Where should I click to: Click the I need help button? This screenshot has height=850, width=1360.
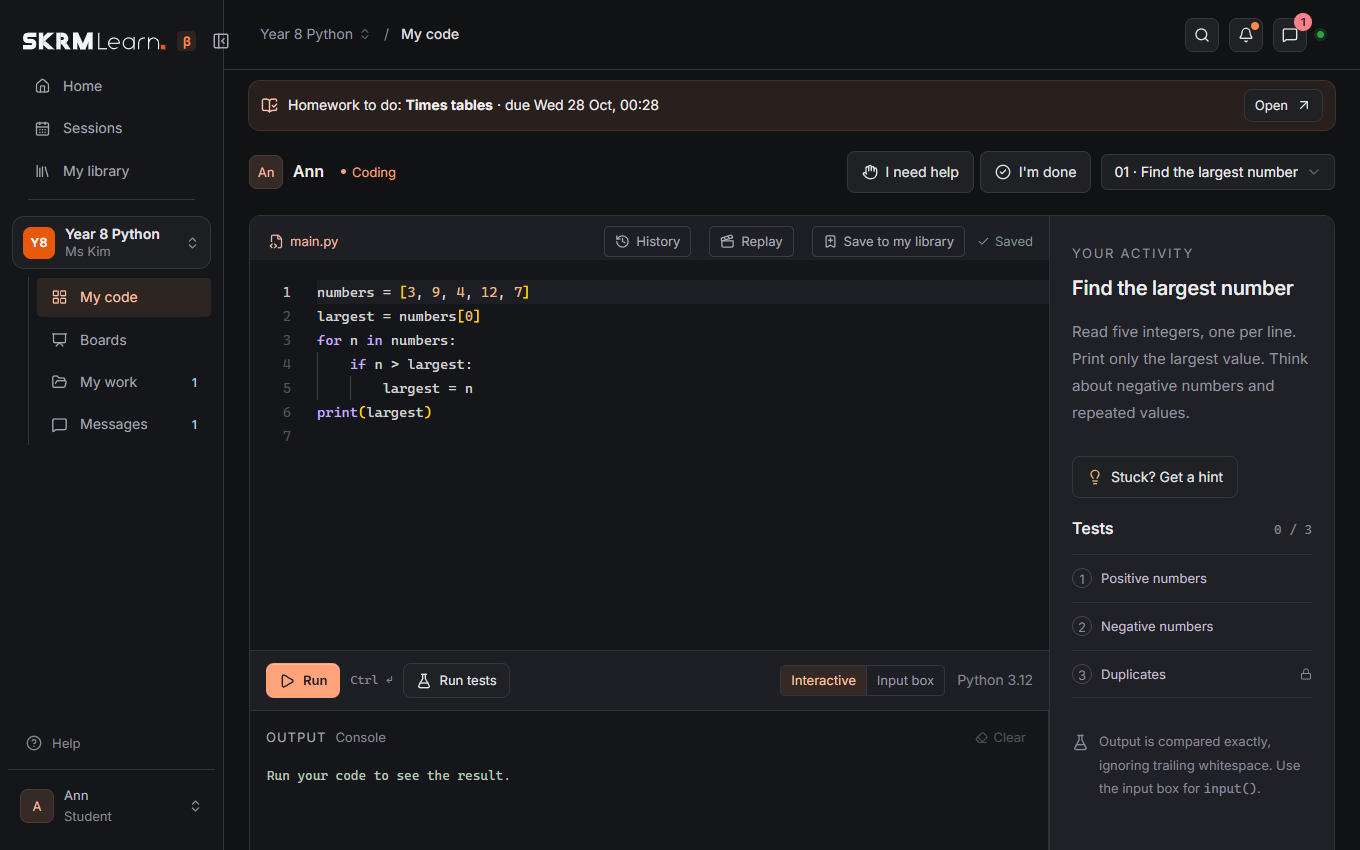(x=910, y=172)
